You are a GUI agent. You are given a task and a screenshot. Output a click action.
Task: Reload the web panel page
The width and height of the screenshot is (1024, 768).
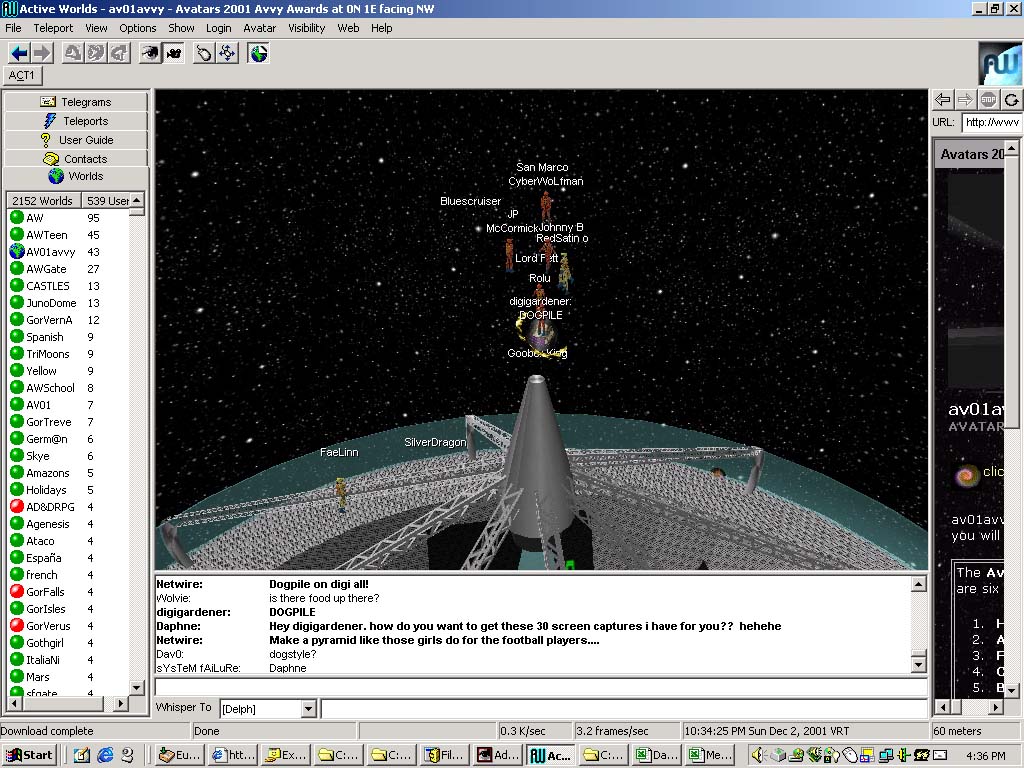point(1012,99)
